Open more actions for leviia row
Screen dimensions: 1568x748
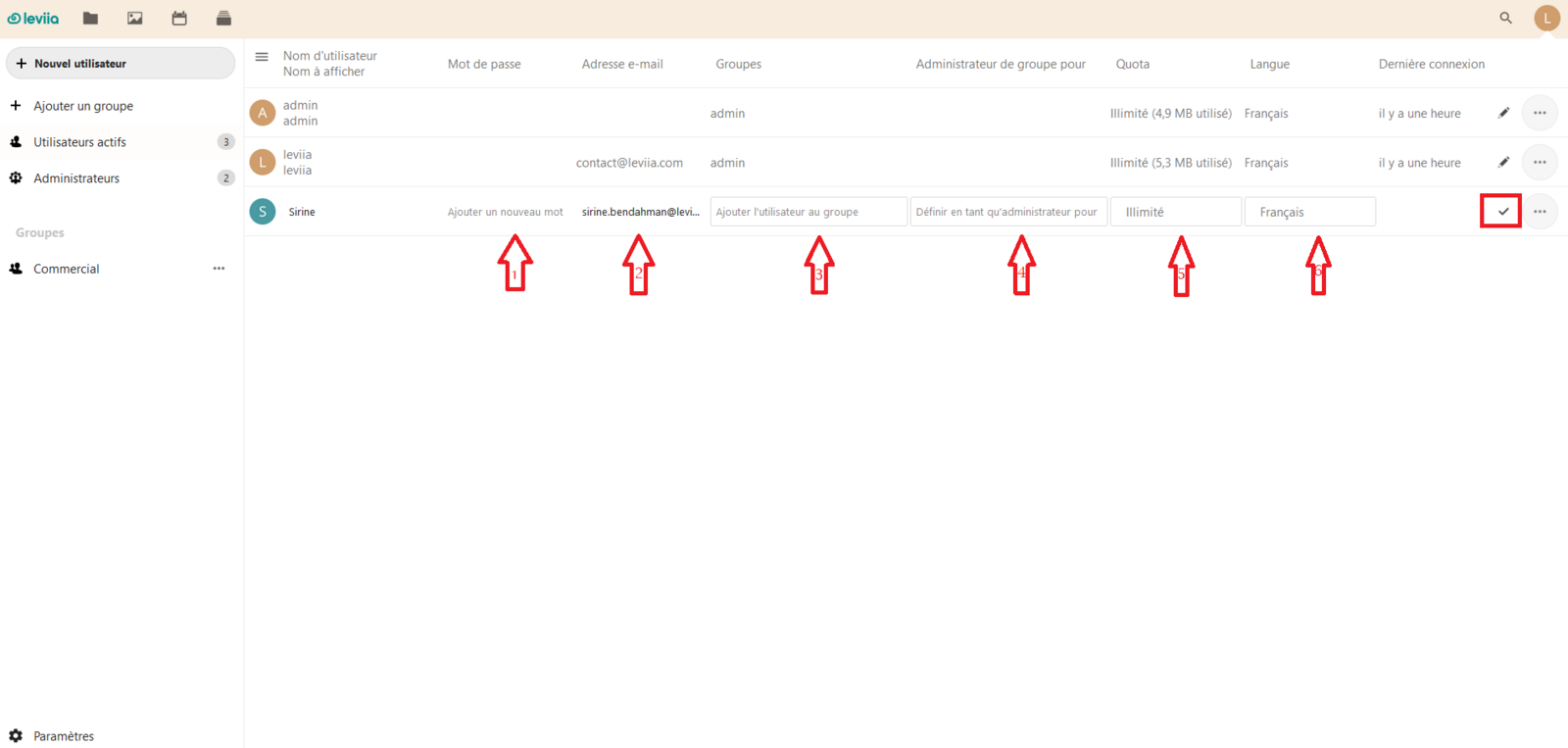coord(1540,162)
